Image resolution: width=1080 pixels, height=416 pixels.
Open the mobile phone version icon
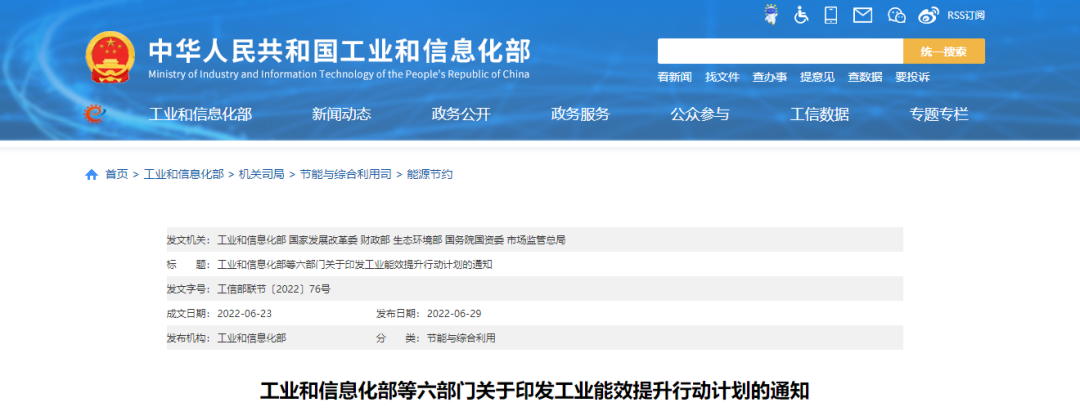pyautogui.click(x=831, y=14)
